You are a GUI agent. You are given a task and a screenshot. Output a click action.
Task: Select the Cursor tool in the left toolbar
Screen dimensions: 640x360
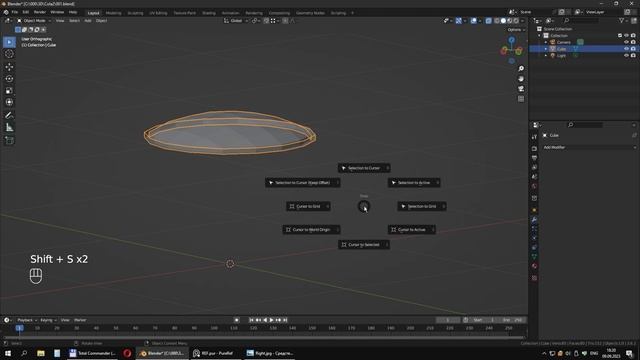(9, 54)
